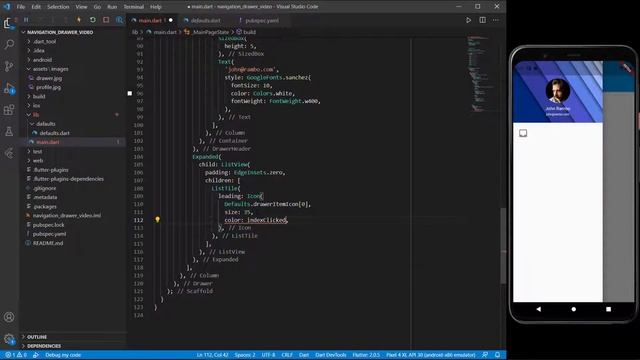Open the View menu
This screenshot has width=640, height=360.
81,7
